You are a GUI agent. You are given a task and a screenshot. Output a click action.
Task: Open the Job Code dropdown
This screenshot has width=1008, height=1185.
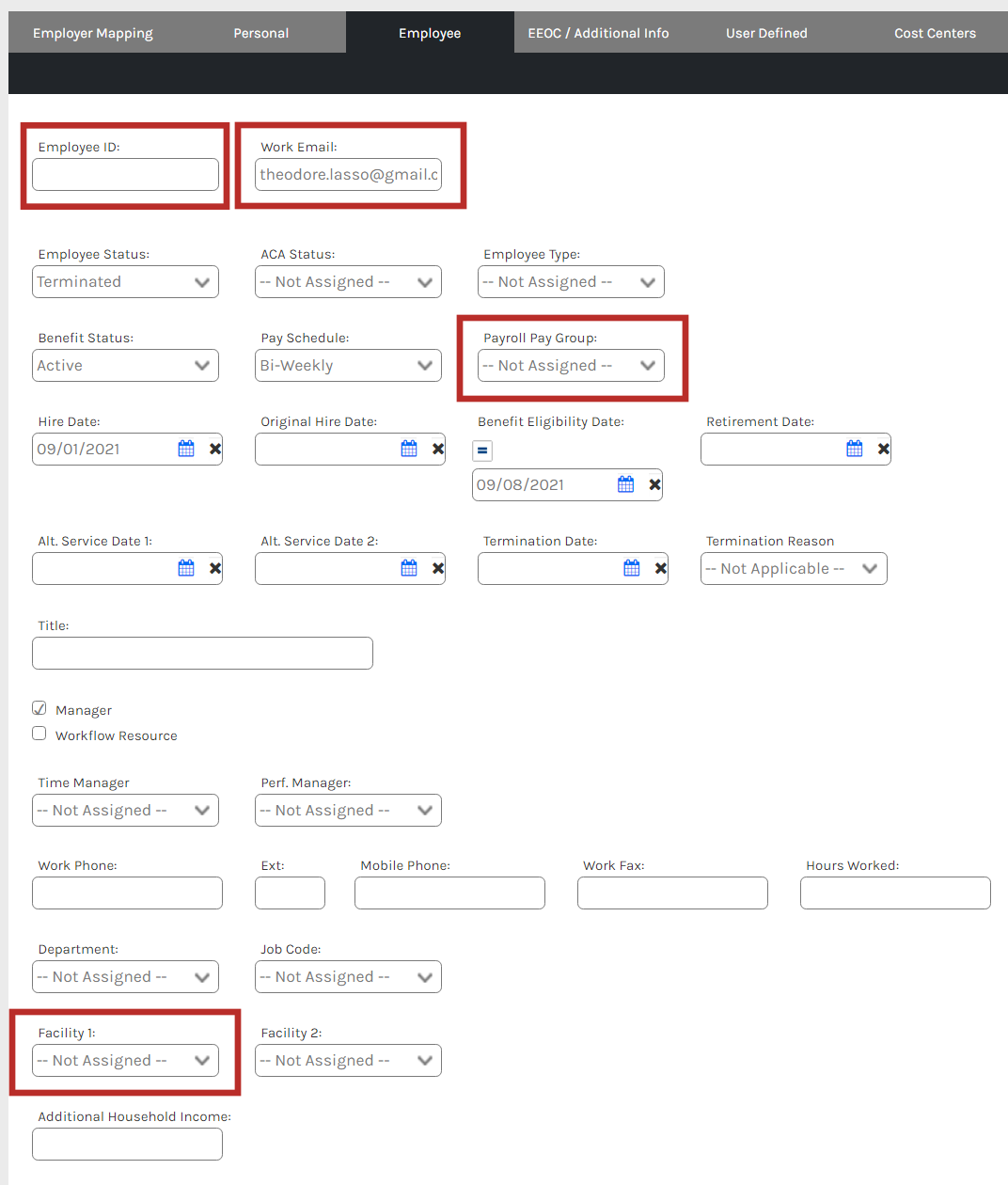(x=348, y=977)
